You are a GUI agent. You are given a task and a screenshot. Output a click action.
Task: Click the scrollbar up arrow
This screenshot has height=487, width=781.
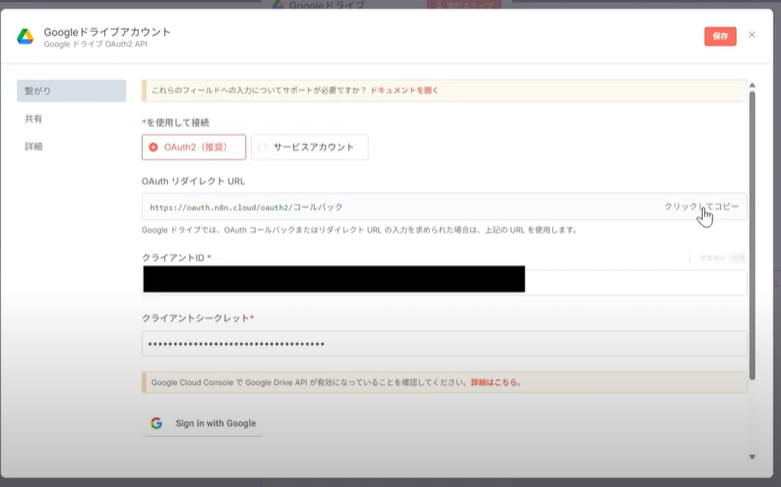point(752,85)
